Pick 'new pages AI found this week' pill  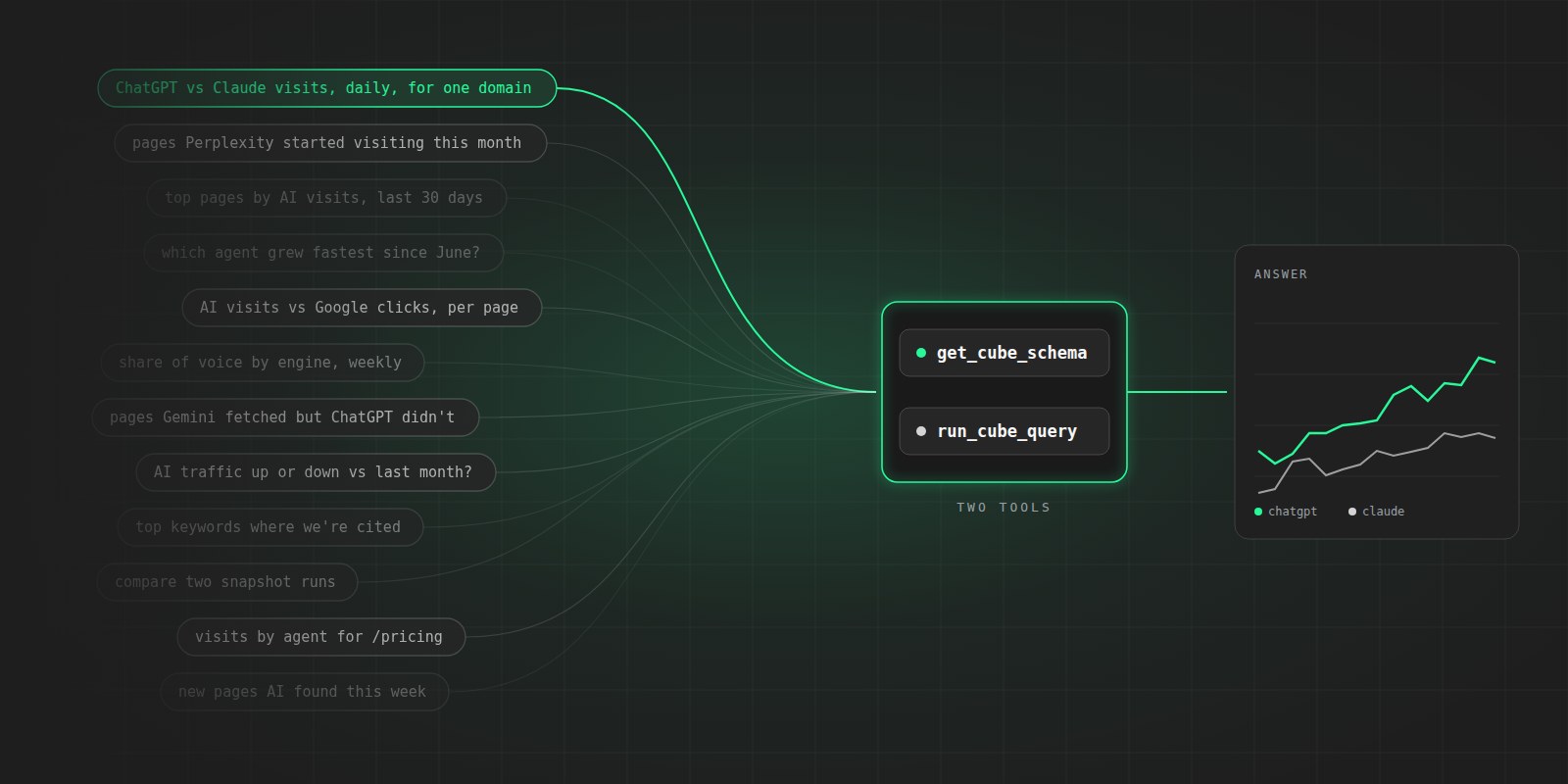pyautogui.click(x=305, y=692)
